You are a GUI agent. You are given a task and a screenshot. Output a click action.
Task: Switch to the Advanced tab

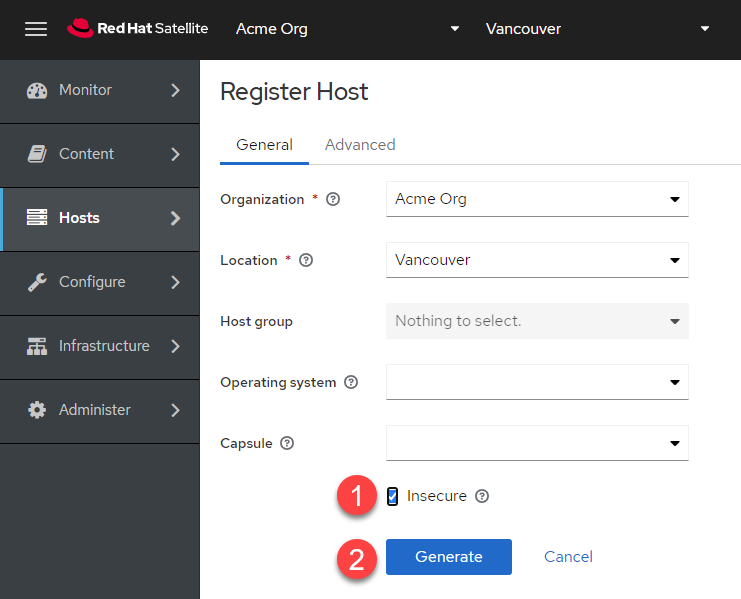coord(360,145)
